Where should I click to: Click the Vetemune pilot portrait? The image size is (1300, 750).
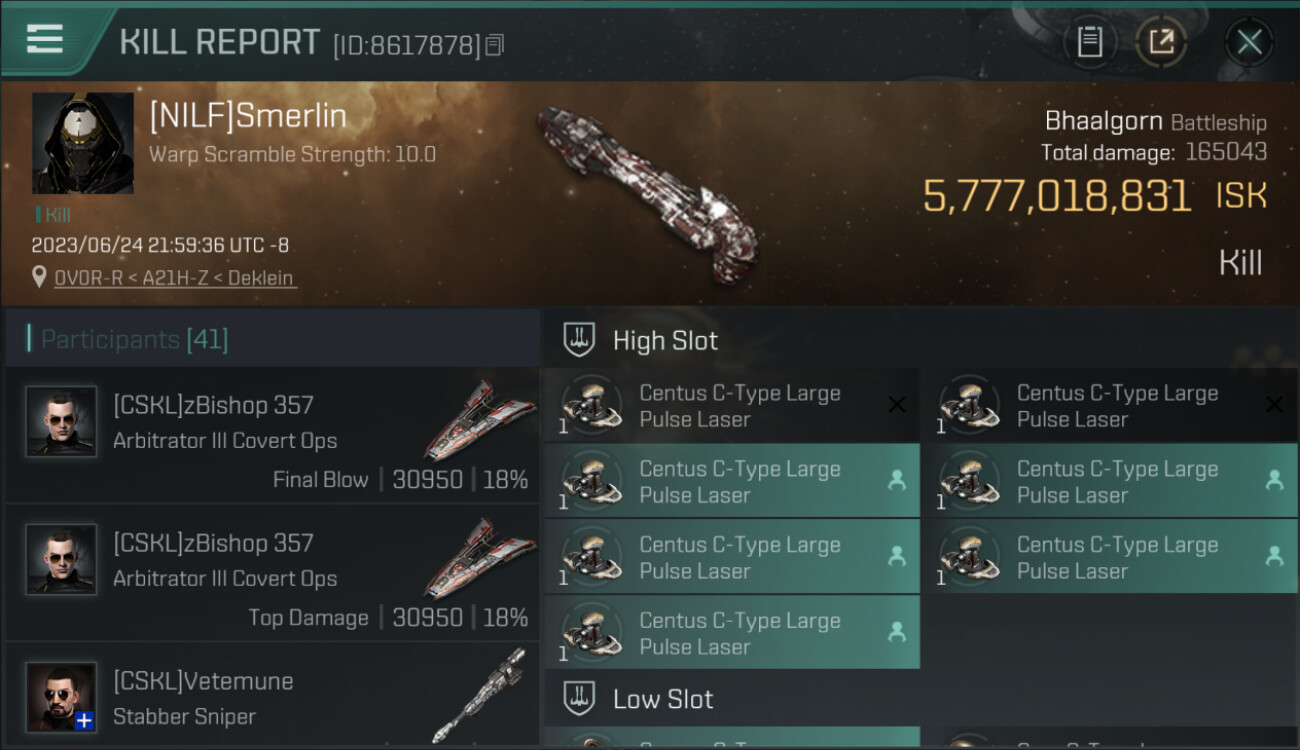61,696
